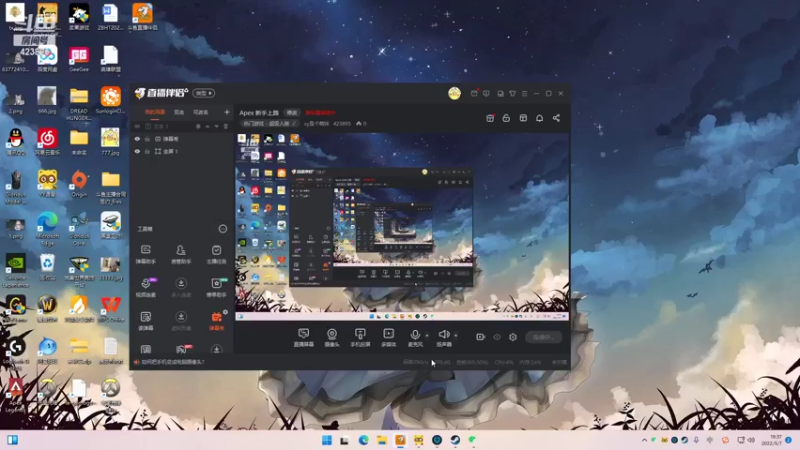Share the stream via share icon

coord(556,118)
